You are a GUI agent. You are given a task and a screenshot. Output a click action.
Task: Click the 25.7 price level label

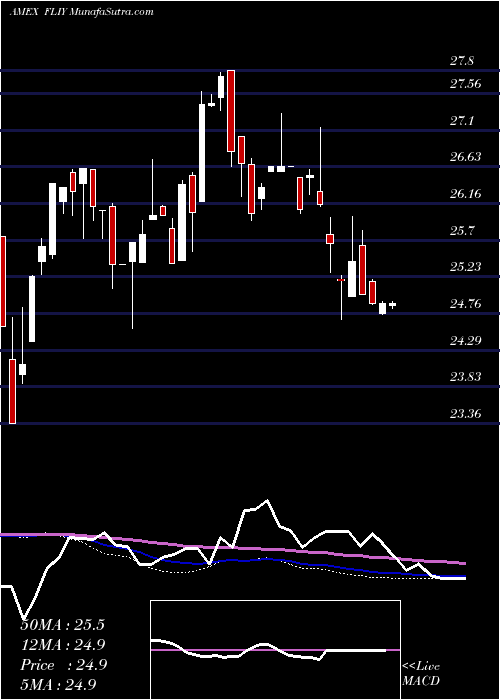(x=462, y=230)
